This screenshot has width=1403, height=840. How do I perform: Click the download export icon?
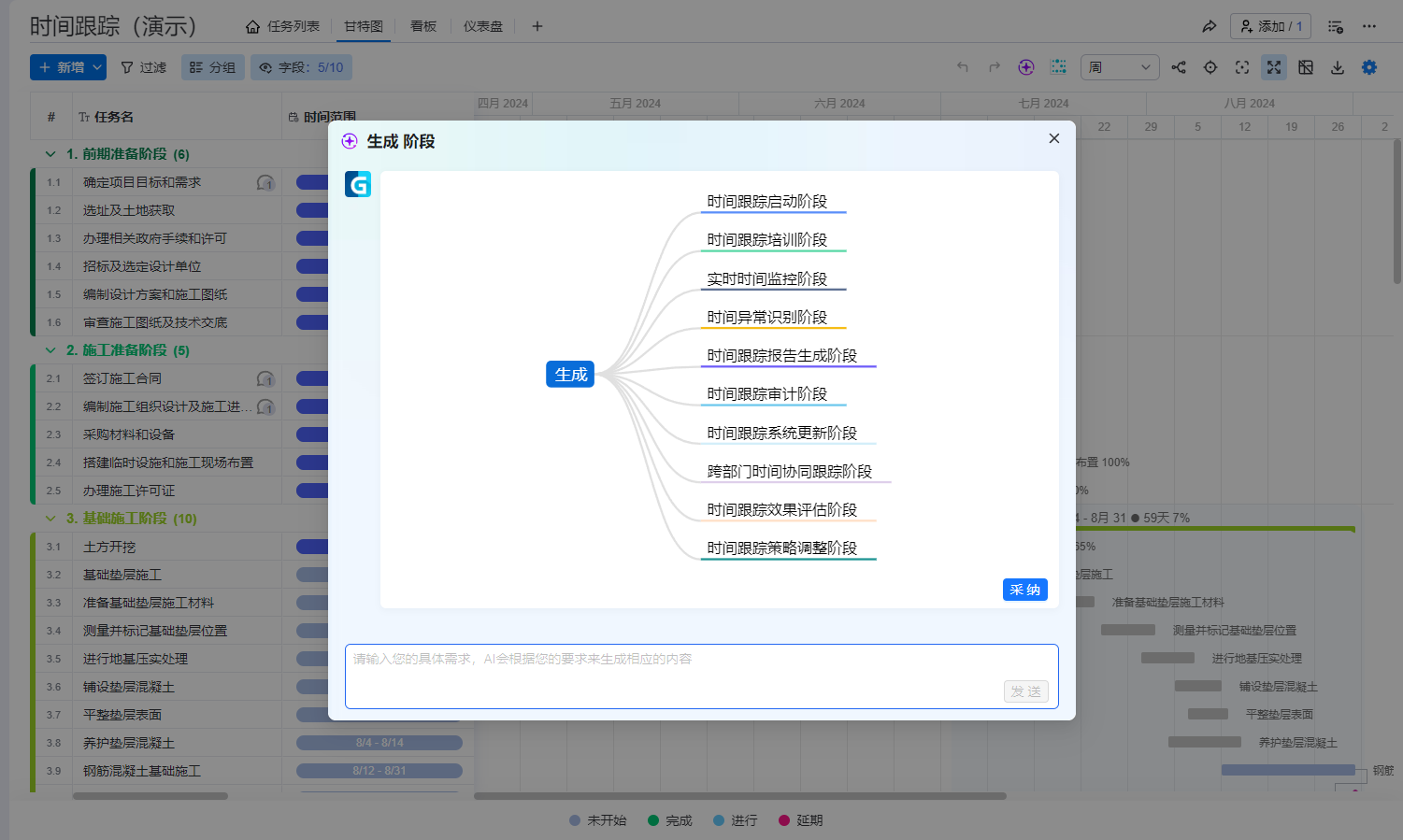coord(1338,67)
